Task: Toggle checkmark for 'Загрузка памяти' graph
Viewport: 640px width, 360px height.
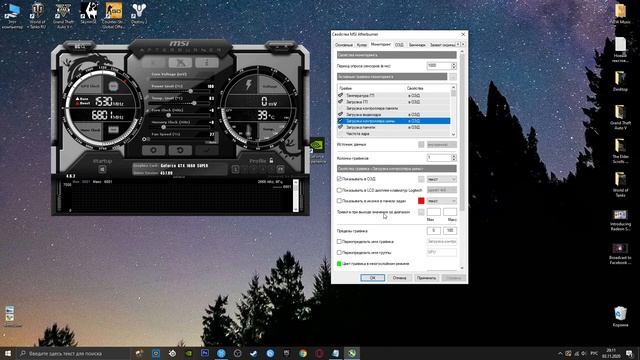Action: coord(340,127)
